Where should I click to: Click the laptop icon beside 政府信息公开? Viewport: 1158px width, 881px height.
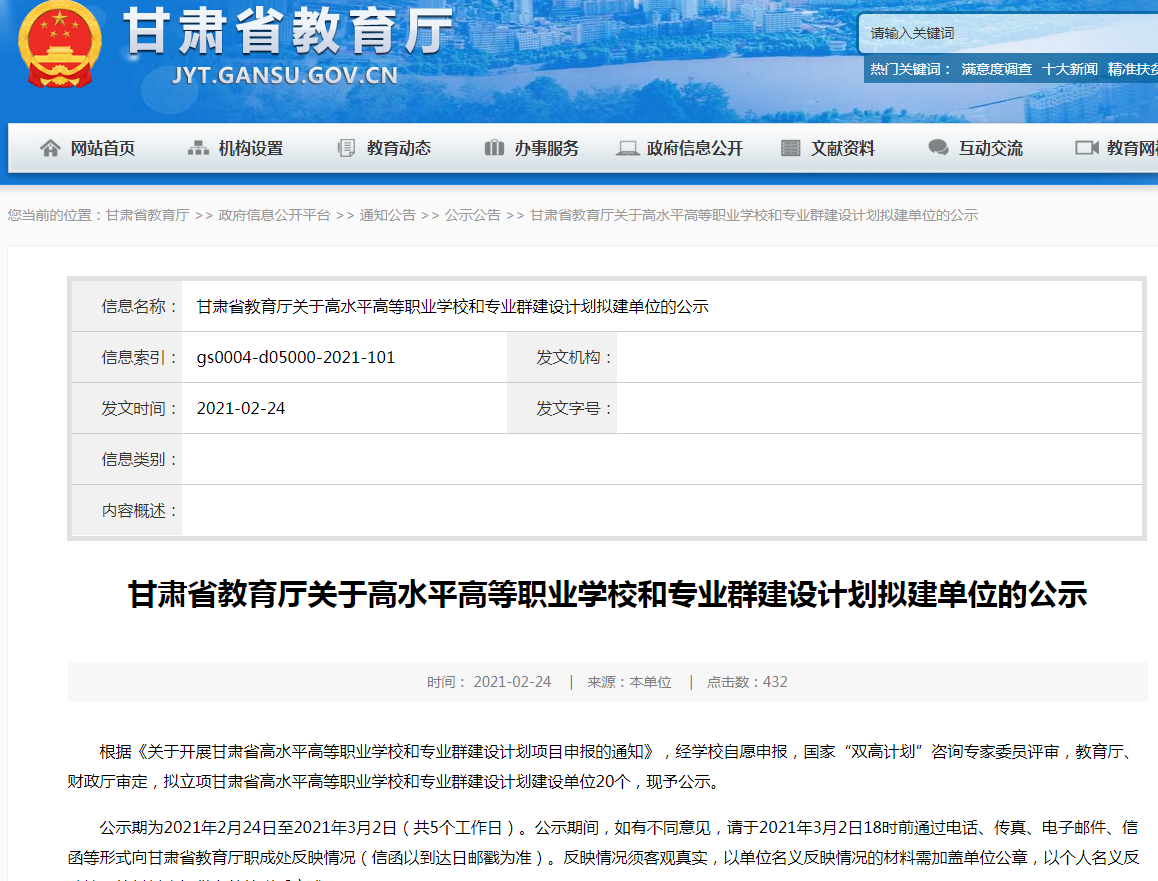coord(627,148)
